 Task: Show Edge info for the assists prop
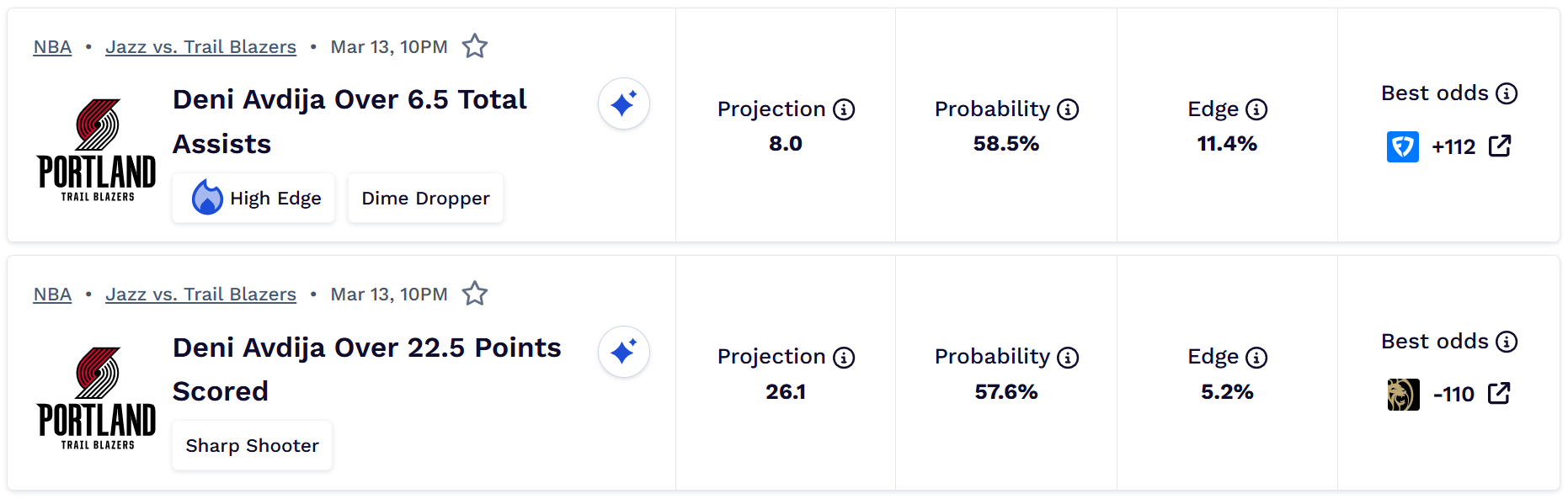pyautogui.click(x=1256, y=109)
